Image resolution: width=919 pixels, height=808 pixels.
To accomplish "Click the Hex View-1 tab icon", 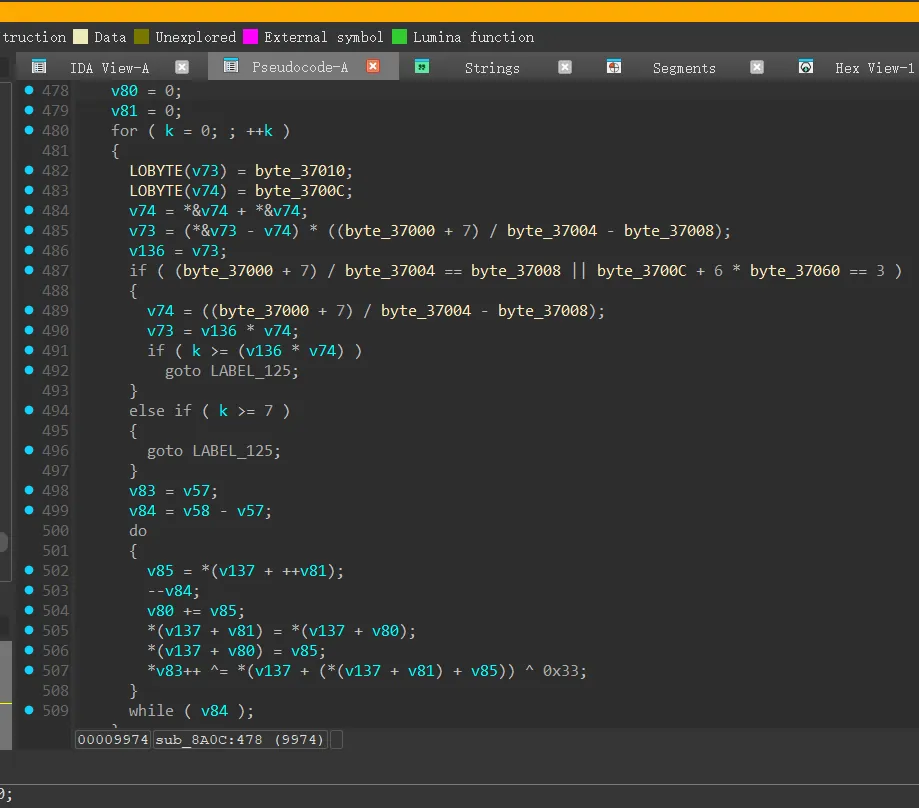I will 806,67.
